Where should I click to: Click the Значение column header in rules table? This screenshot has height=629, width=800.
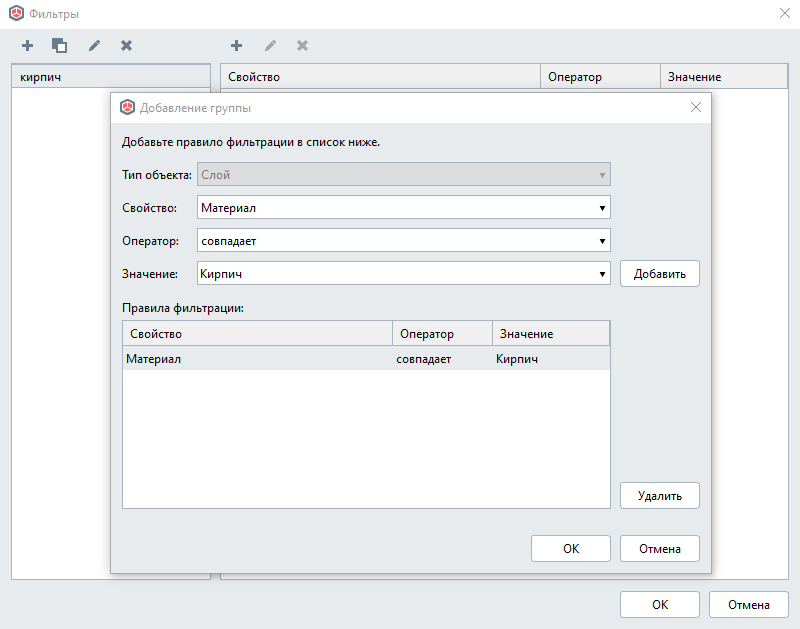tap(550, 333)
